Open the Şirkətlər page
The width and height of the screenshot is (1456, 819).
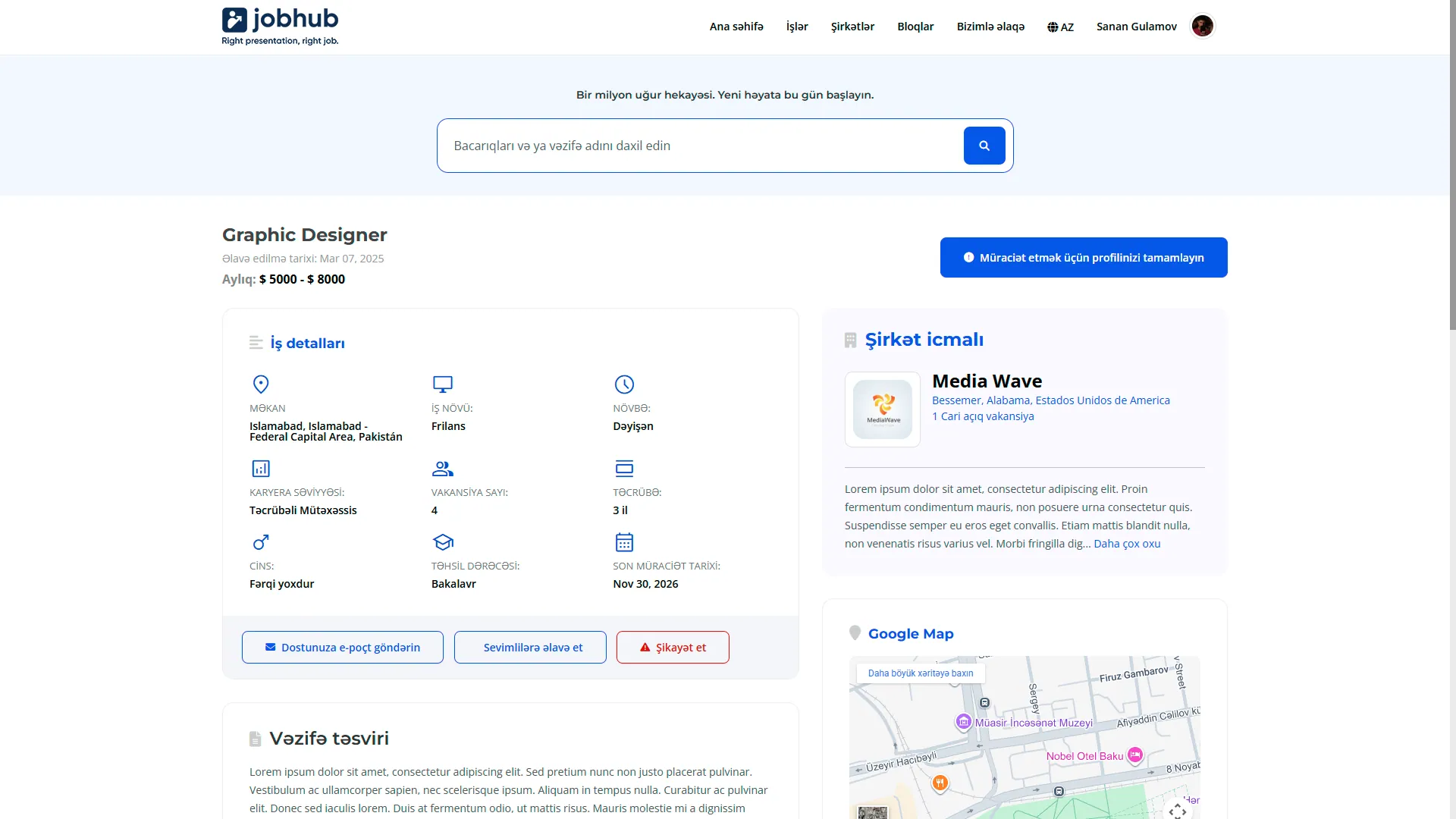pos(852,27)
